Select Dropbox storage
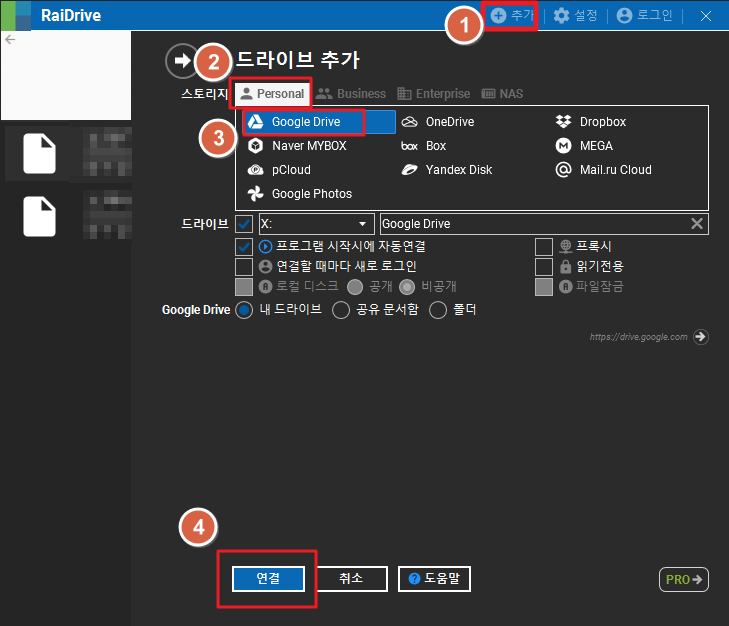Image resolution: width=729 pixels, height=626 pixels. click(x=591, y=122)
